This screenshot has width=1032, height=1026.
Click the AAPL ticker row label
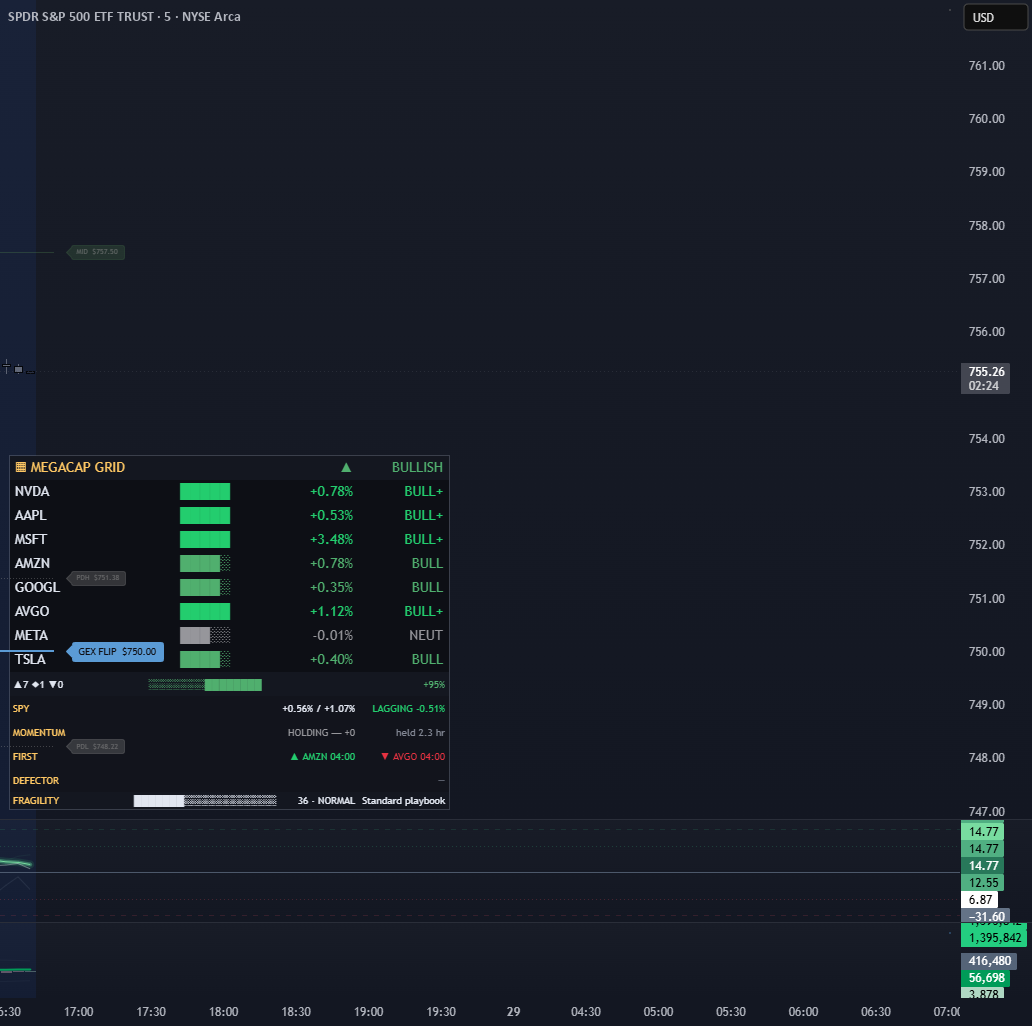[x=30, y=515]
